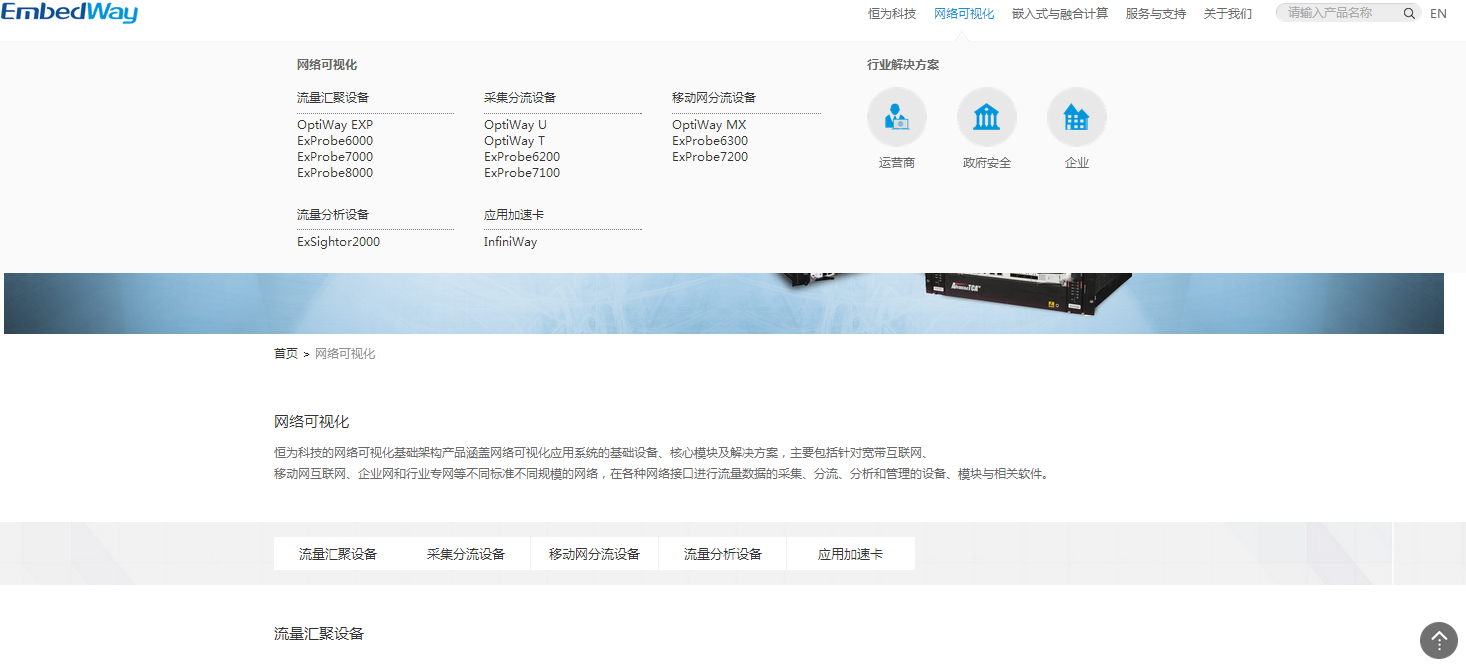The height and width of the screenshot is (672, 1466).
Task: Click the EmbedWay logo
Action: click(x=69, y=13)
